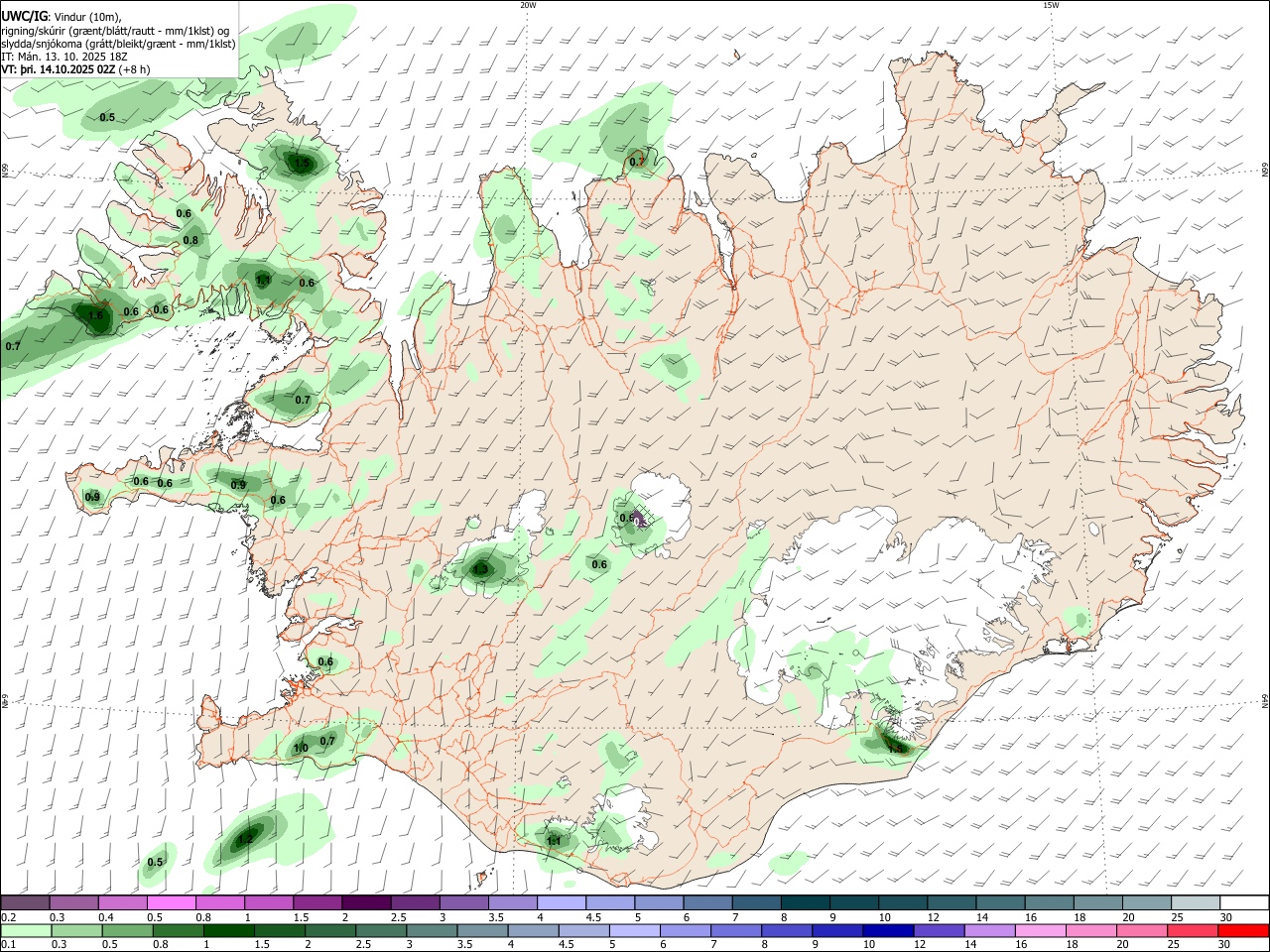The image size is (1270, 952).
Task: Click the pale grey 25 swatch, upper legend
Action: coord(1196,903)
